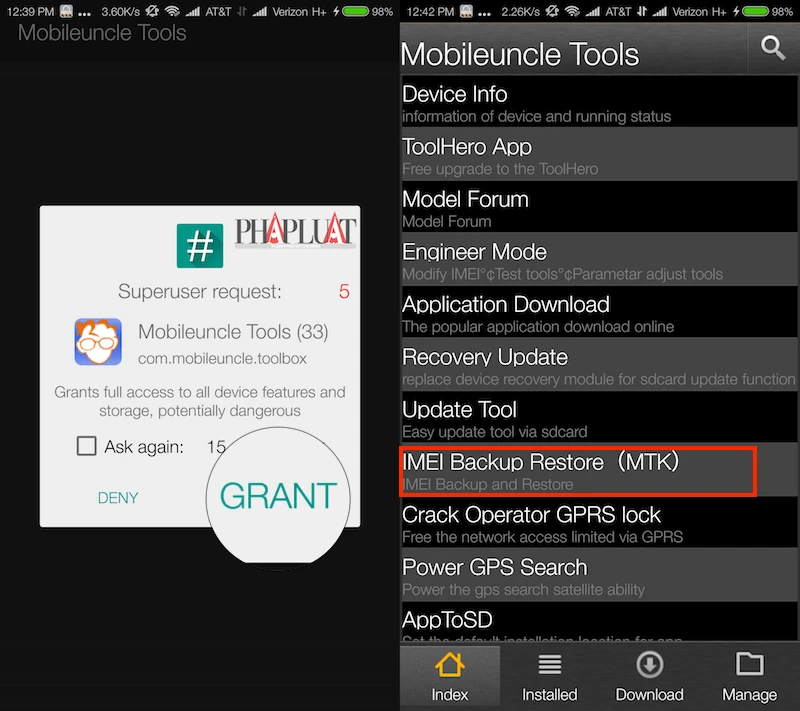Tap the SuperSU hash icon
The image size is (800, 711).
point(200,245)
